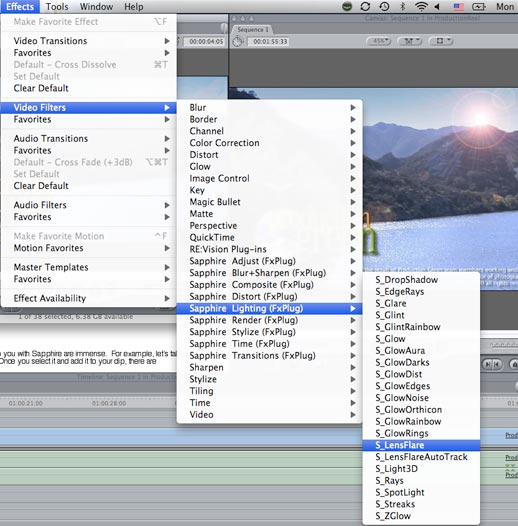Open Sapphire Distort (FxPlug) submenu

269,297
